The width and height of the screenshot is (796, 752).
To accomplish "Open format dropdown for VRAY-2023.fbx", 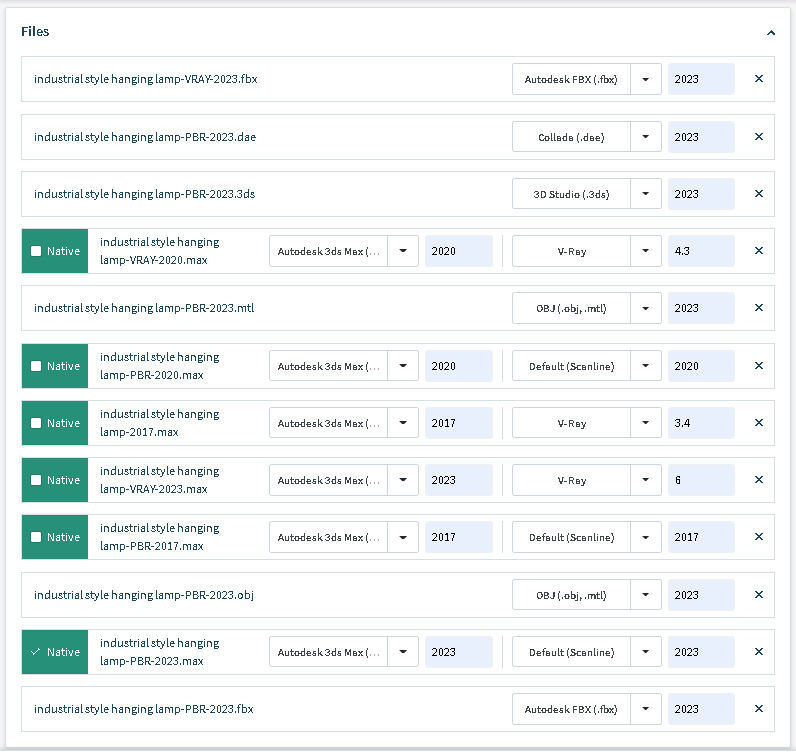I will (x=646, y=79).
